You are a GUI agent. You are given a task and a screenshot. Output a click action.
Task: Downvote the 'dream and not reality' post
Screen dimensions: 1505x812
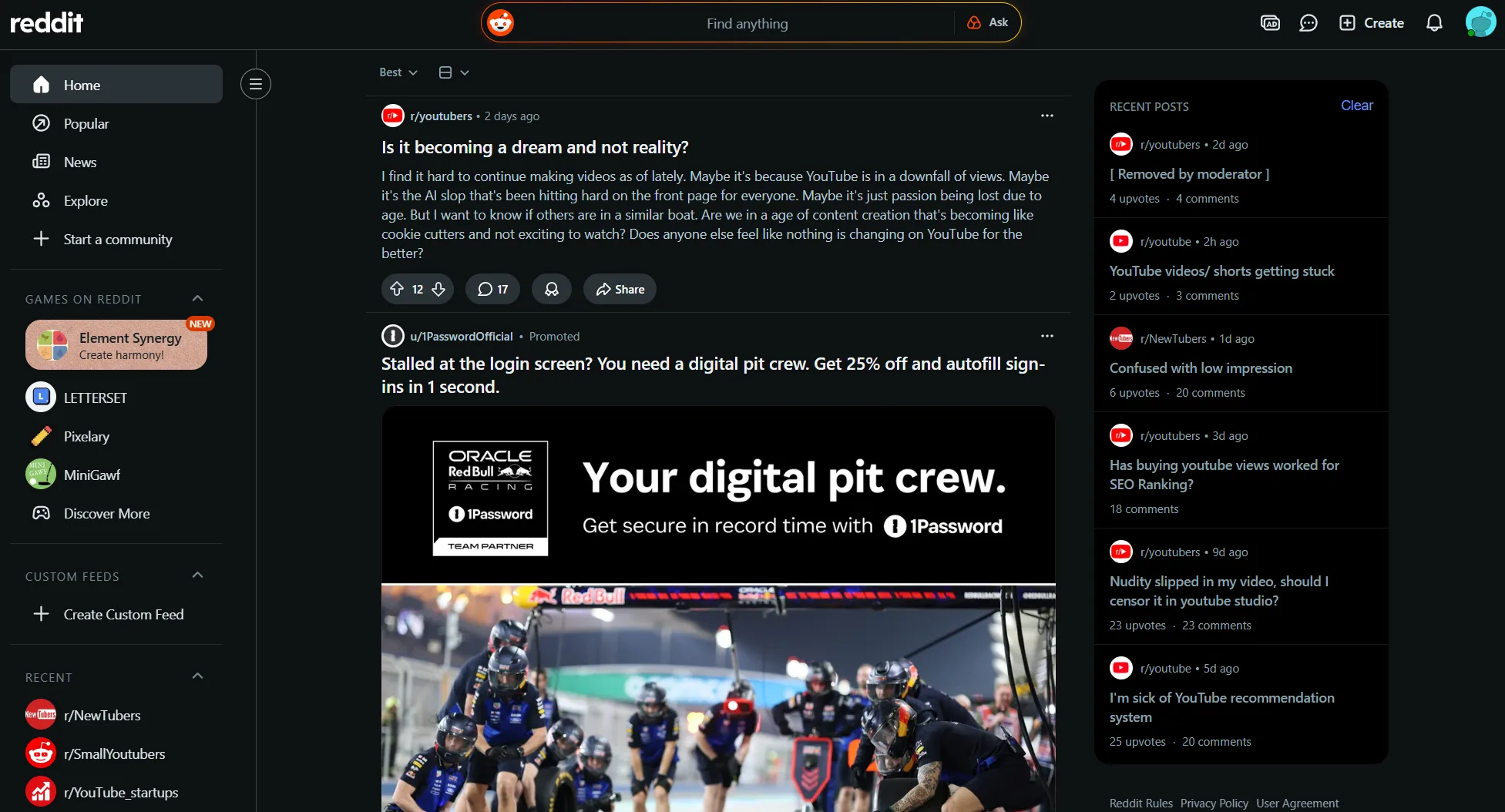[x=438, y=289]
